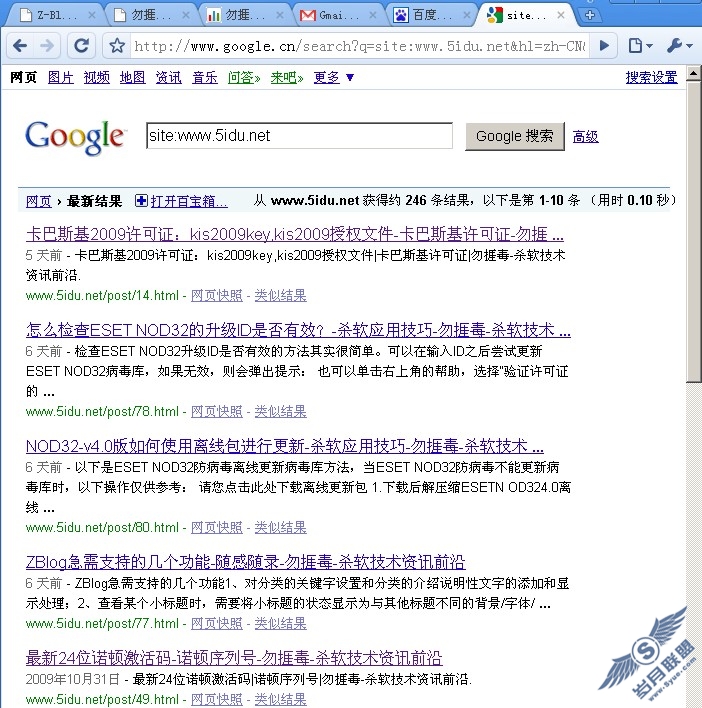Focus the Google search box
This screenshot has height=708, width=702.
(x=299, y=135)
